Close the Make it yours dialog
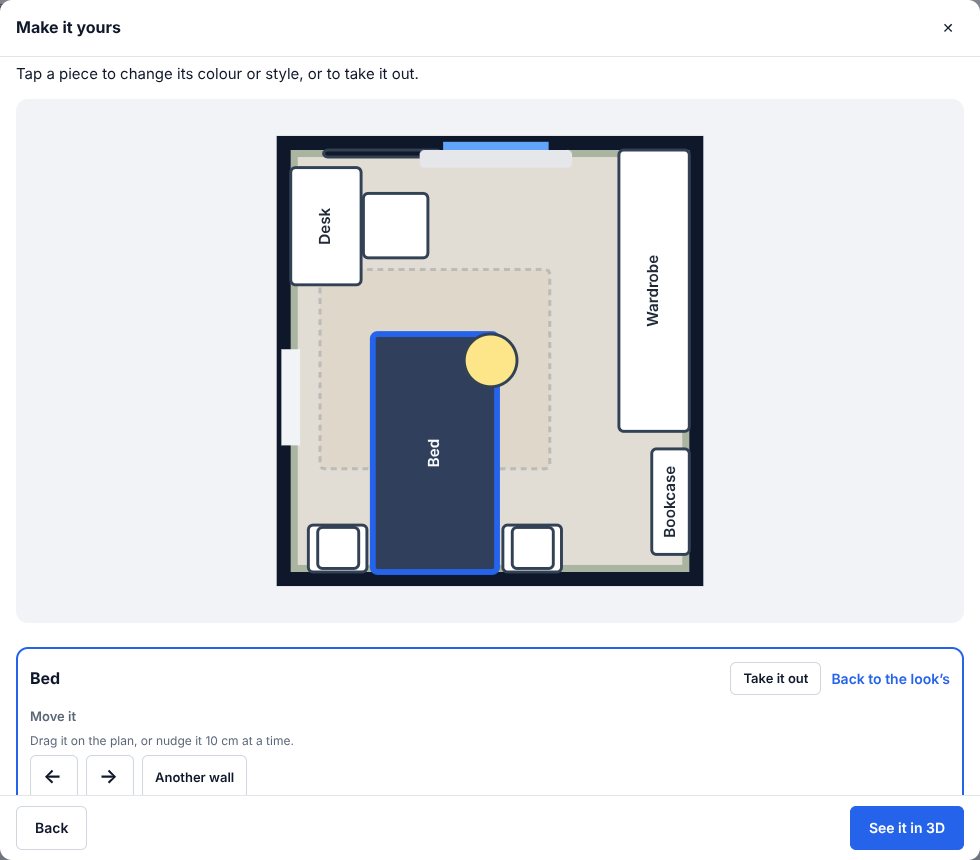This screenshot has width=980, height=860. coord(948,28)
